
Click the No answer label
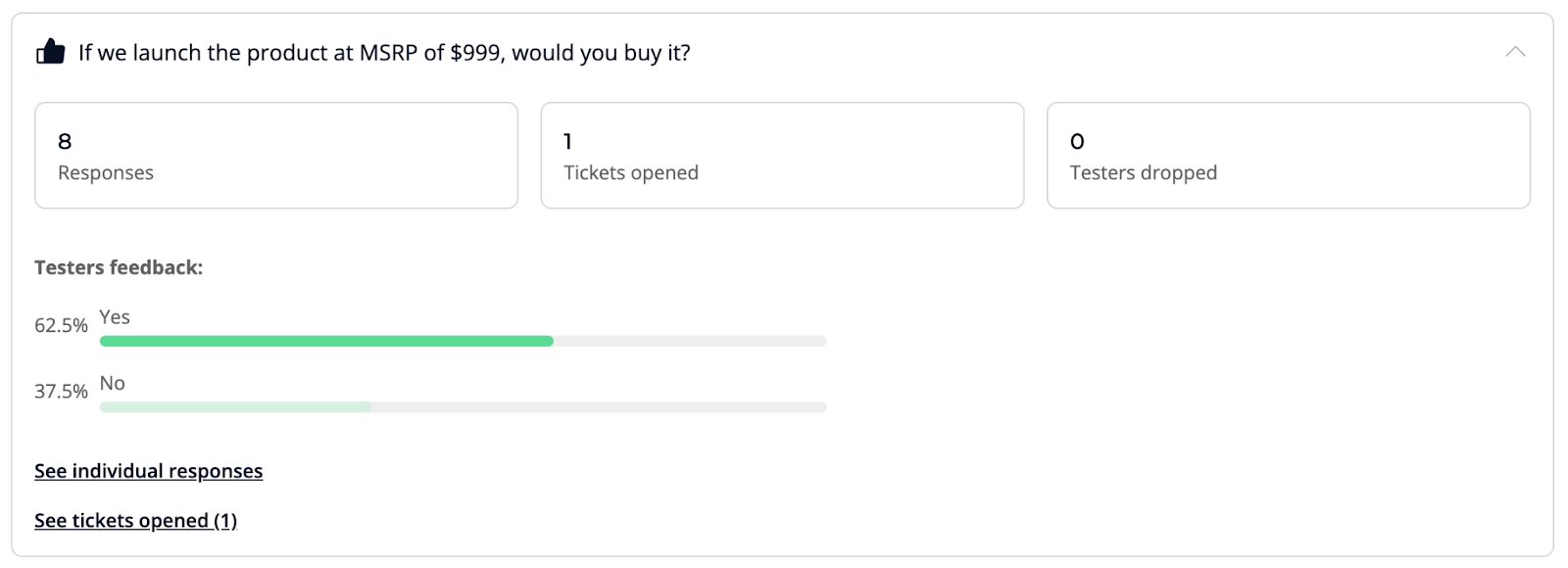point(113,383)
